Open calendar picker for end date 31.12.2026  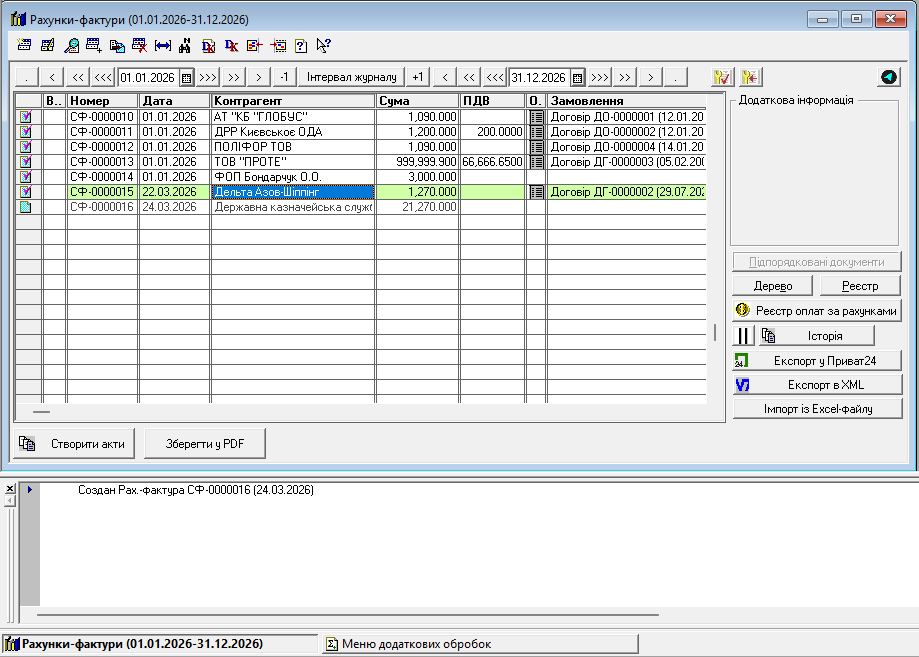577,78
